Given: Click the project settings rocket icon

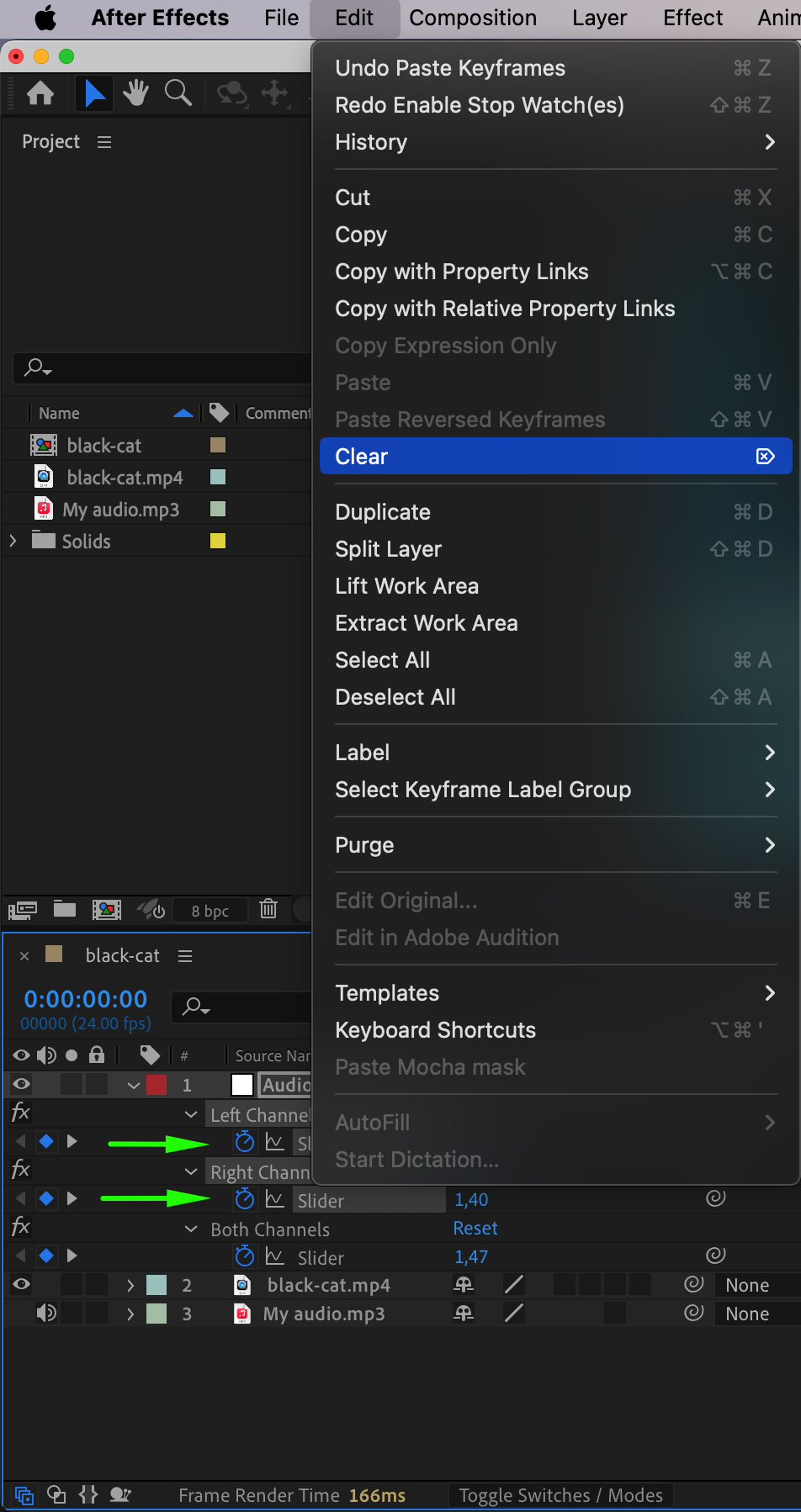Looking at the screenshot, I should coord(151,909).
